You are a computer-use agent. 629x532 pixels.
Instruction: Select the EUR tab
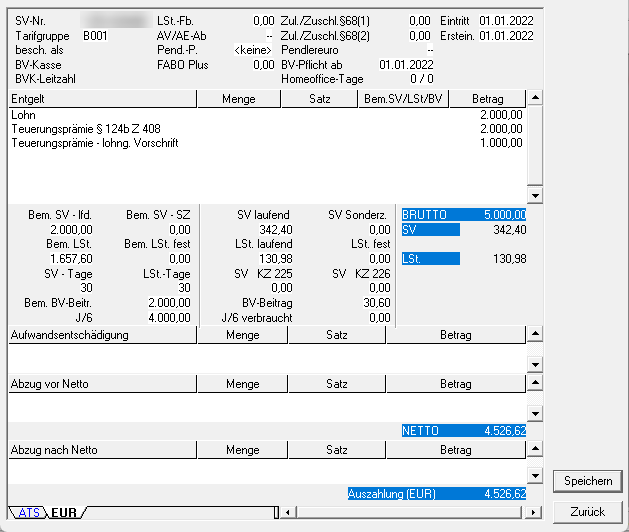click(64, 513)
